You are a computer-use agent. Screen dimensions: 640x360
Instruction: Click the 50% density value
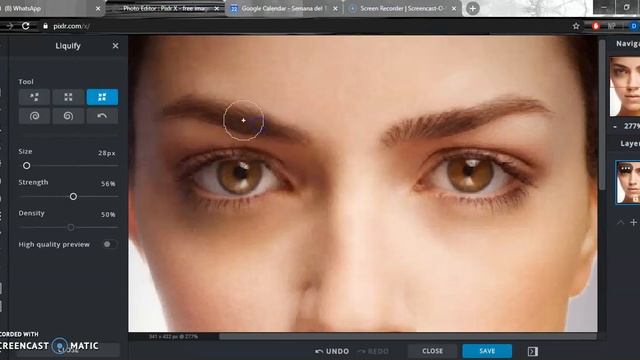tap(108, 214)
